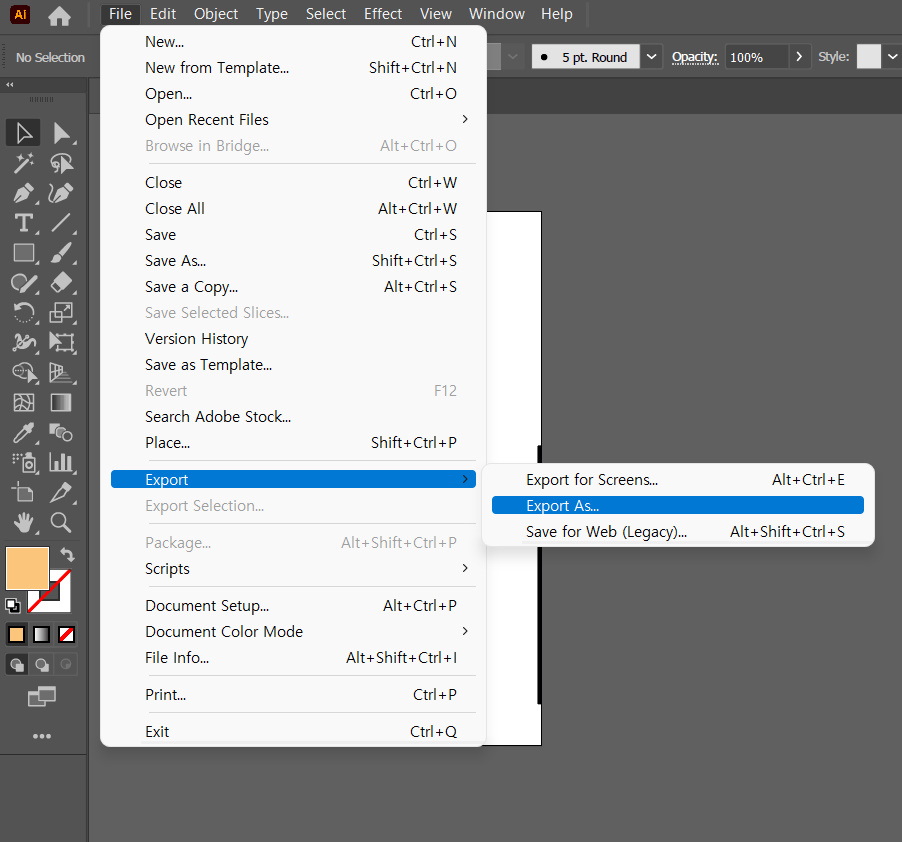
Task: Choose Save for Web (Legacy)...
Action: tap(678, 531)
